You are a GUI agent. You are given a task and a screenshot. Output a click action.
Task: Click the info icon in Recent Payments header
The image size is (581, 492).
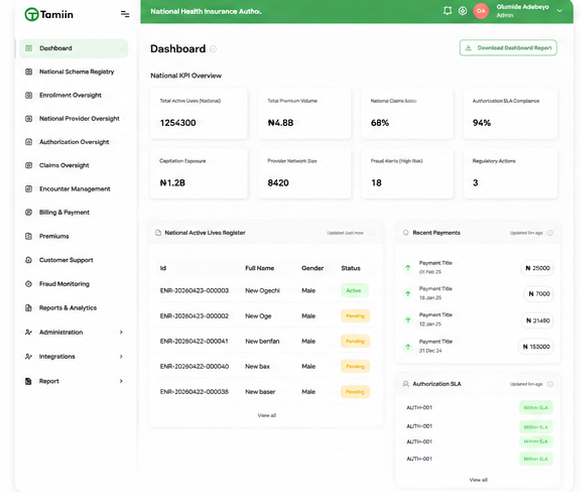pos(550,233)
